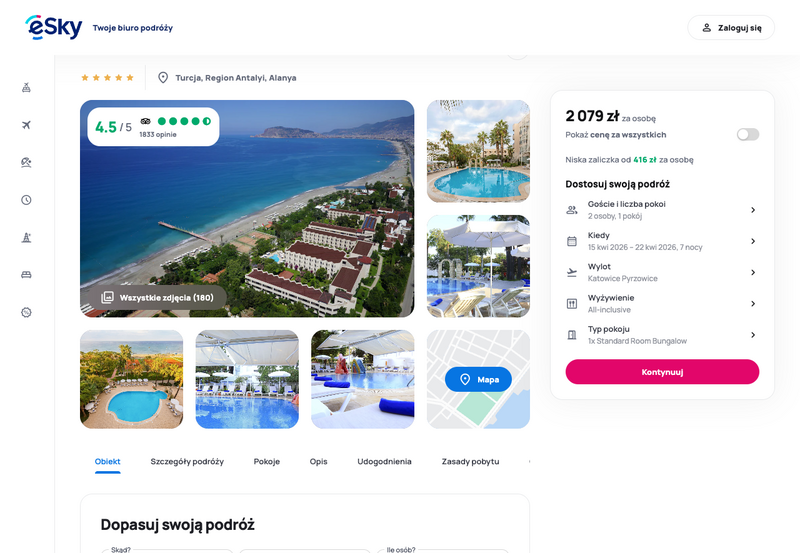Expand the Kiedy dates option
This screenshot has height=553, width=800.
tap(662, 241)
